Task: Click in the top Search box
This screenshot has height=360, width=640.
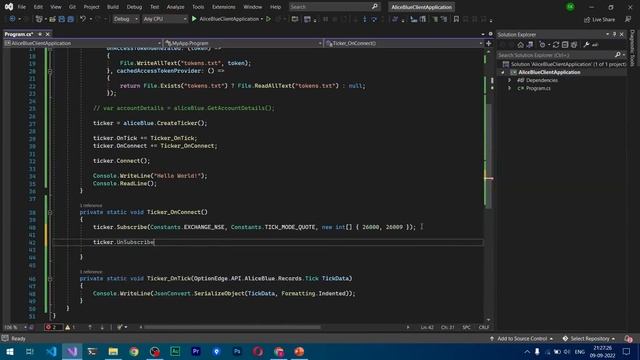Action: [x=334, y=7]
